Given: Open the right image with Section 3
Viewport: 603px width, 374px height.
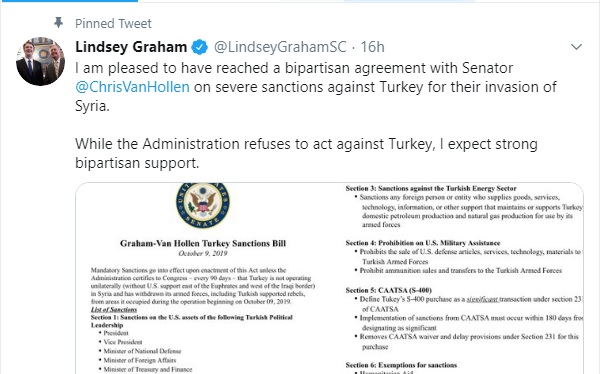Looking at the screenshot, I should (457, 278).
